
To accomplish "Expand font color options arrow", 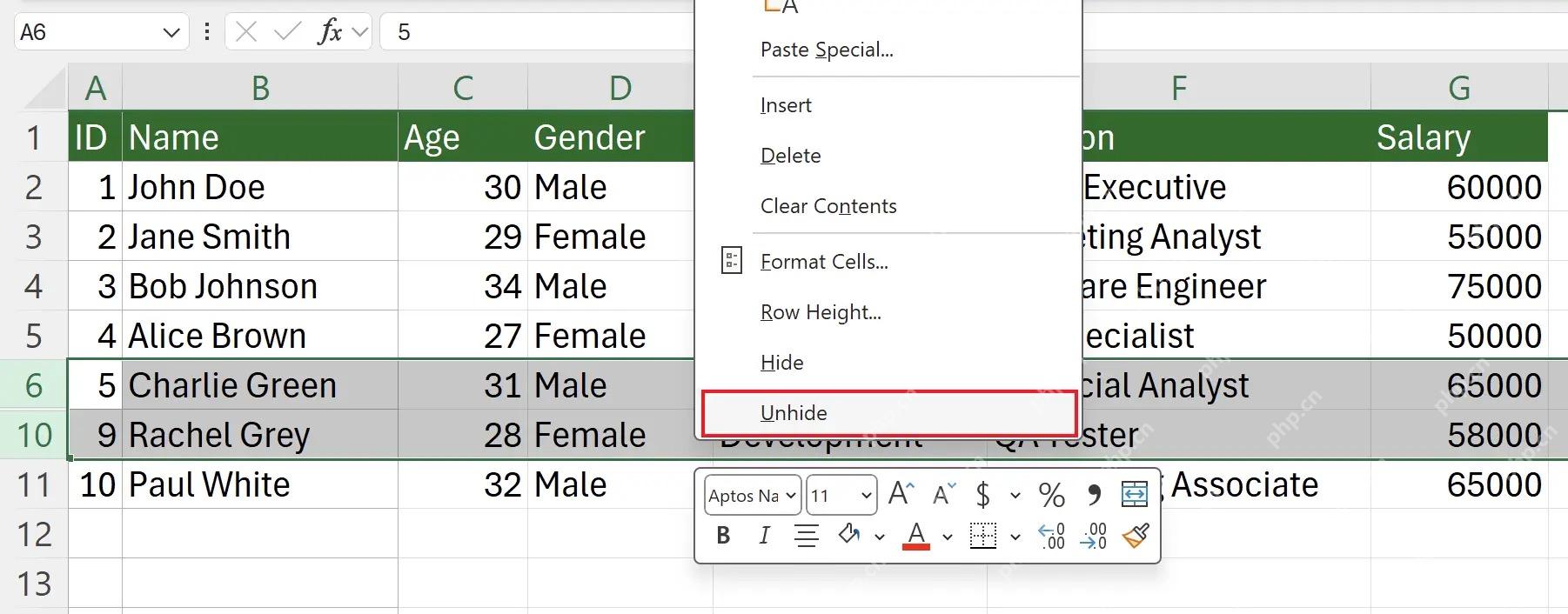I will point(948,537).
